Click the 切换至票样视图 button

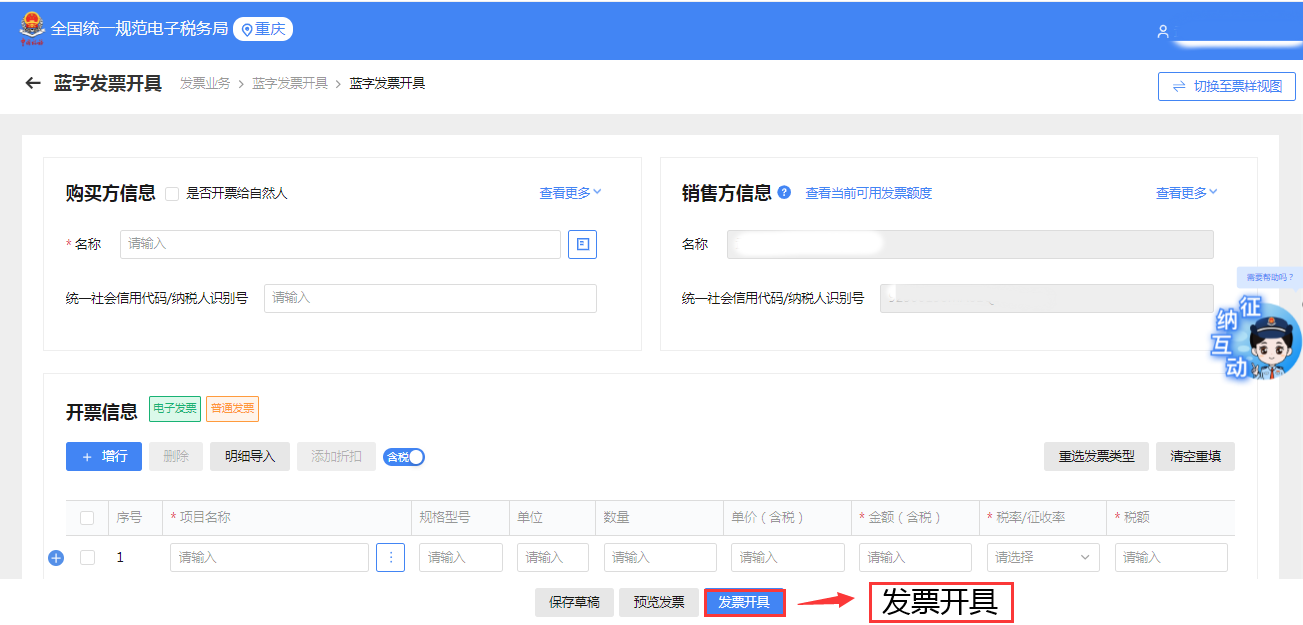tap(1226, 86)
